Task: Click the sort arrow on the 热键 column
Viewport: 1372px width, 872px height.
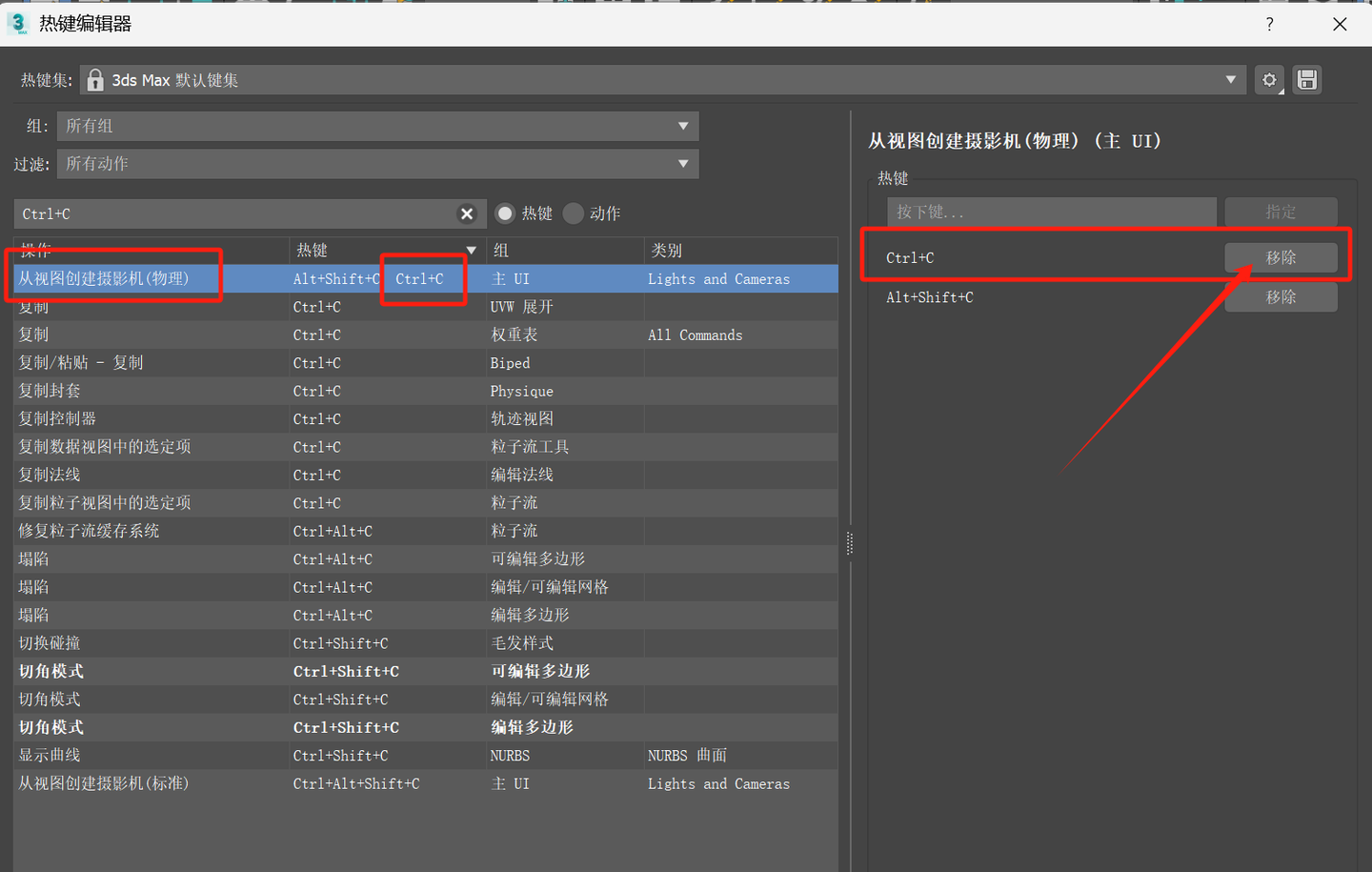Action: coord(471,250)
